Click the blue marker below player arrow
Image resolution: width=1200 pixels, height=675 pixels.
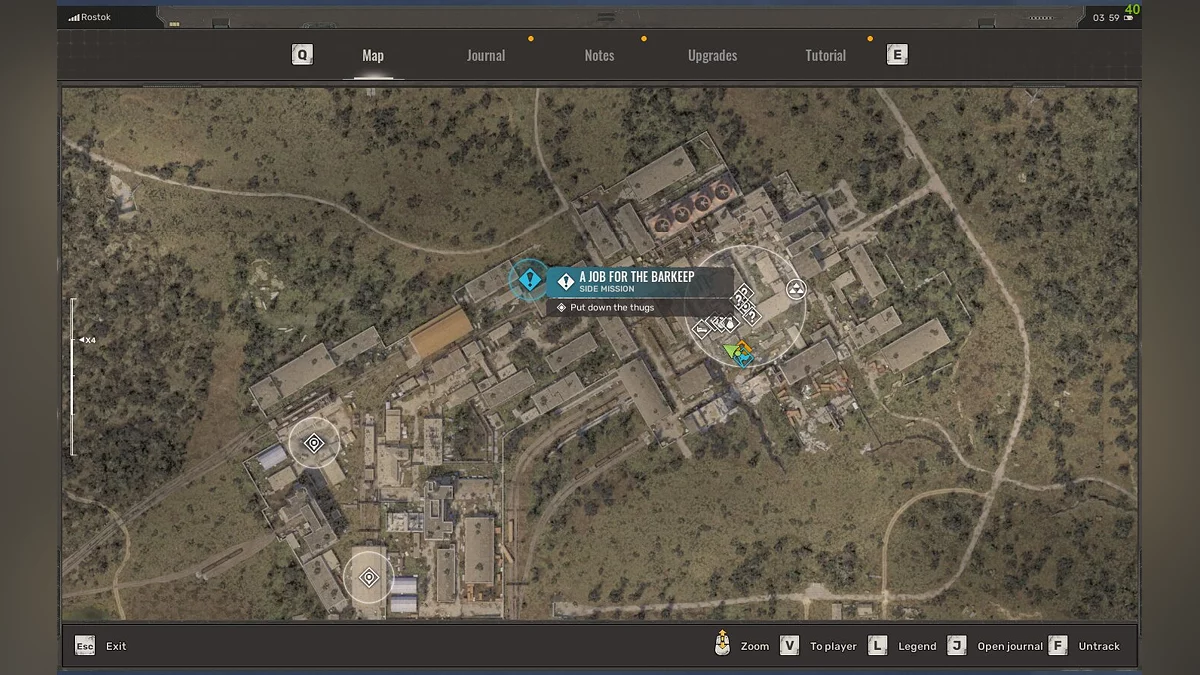point(743,357)
